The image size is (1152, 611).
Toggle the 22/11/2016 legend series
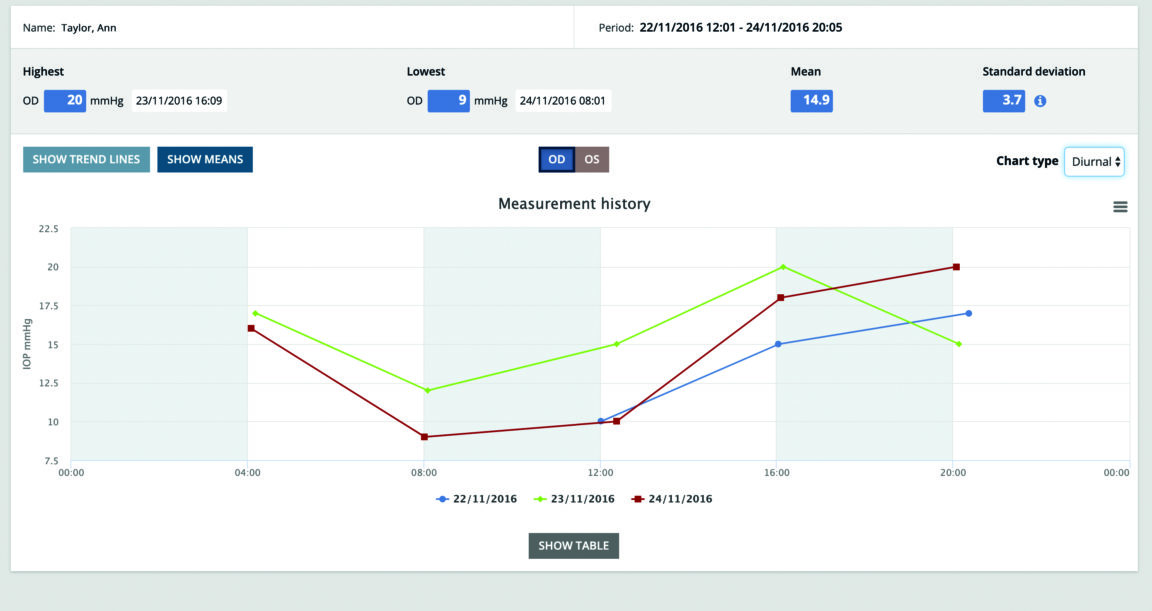[x=477, y=498]
